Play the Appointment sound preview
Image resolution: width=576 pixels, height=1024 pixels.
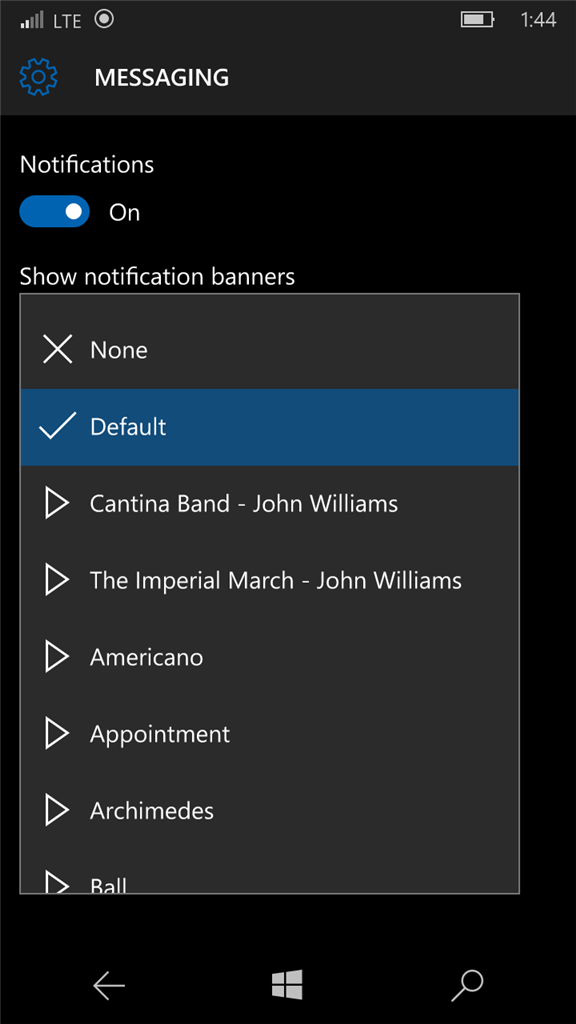(57, 734)
